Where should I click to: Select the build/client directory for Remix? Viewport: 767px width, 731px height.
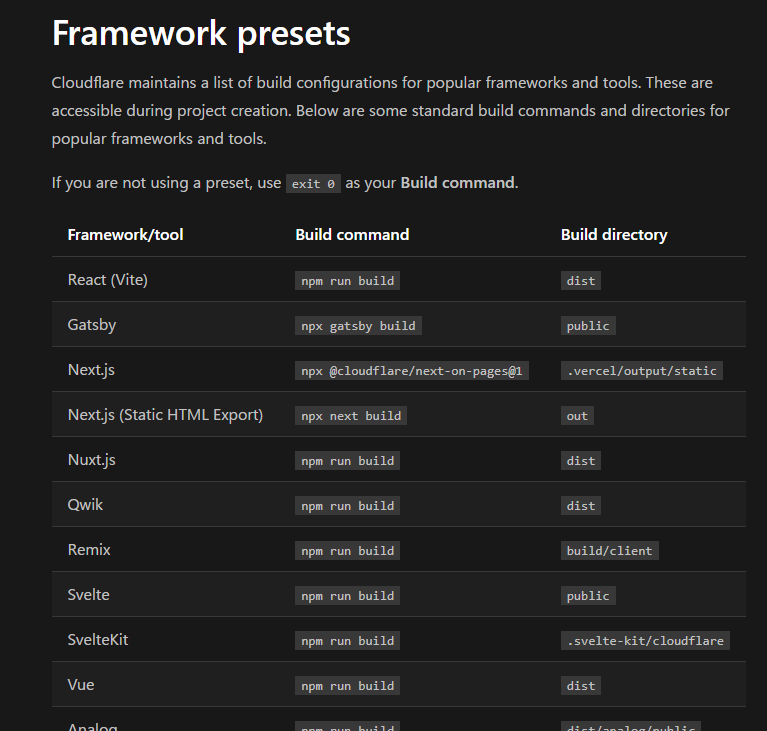609,551
